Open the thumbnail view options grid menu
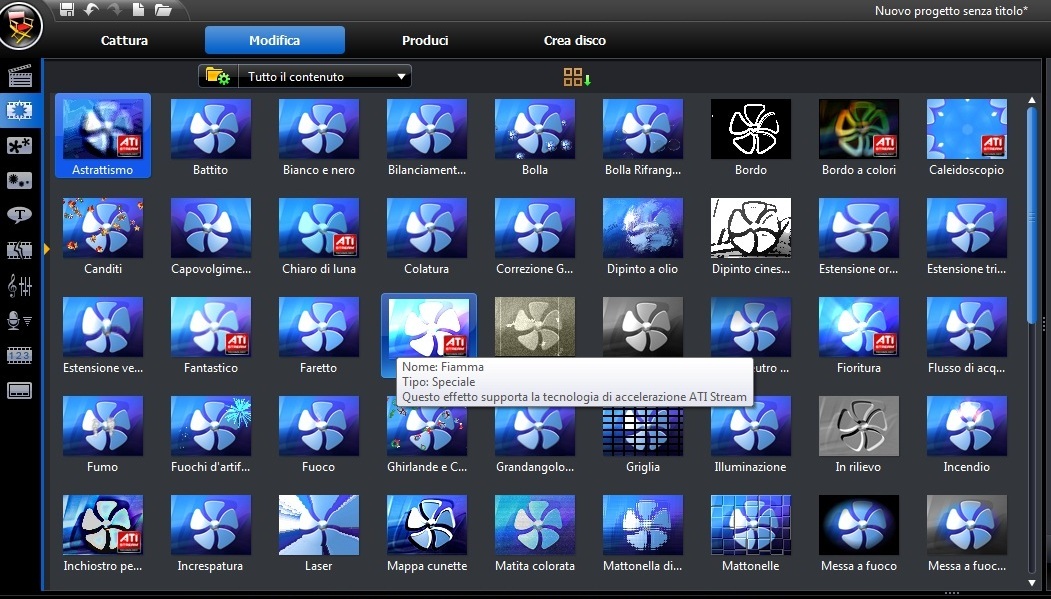Viewport: 1051px width, 599px height. (x=577, y=77)
